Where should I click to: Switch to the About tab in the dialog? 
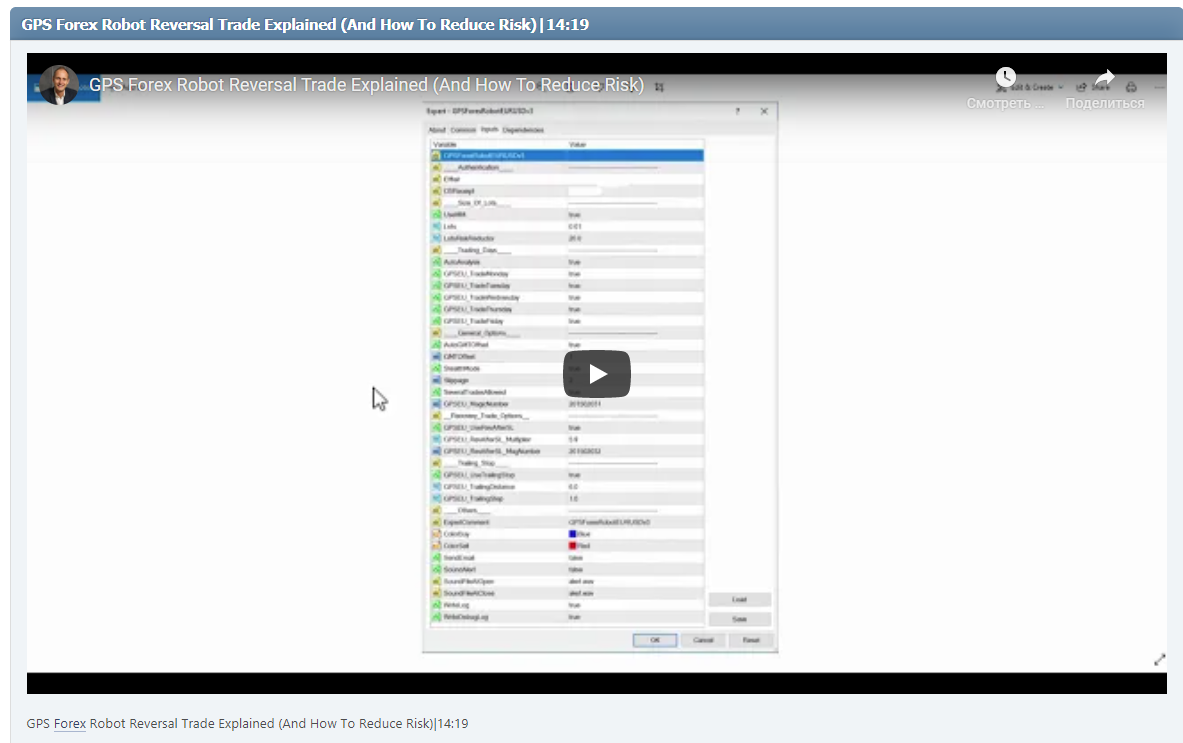(437, 130)
